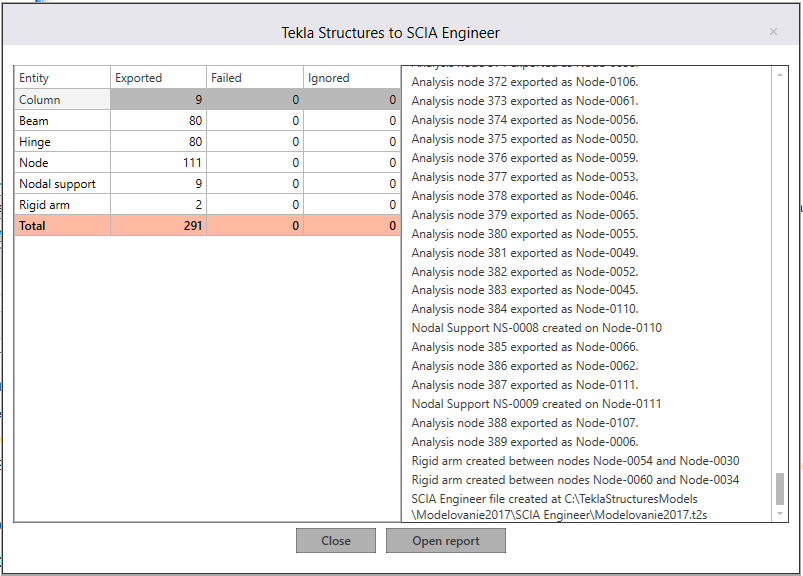
Task: Select log line Analysis node 385 exported
Action: point(525,347)
